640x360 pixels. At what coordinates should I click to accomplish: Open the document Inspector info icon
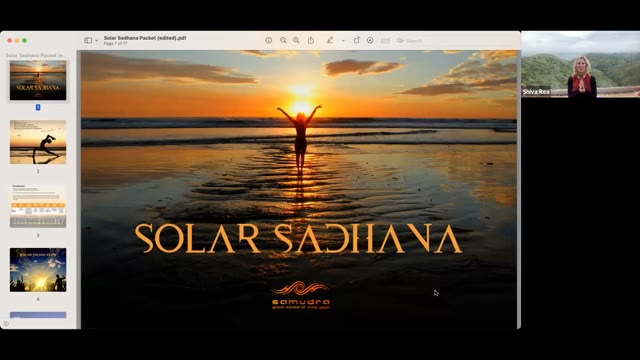tap(269, 40)
